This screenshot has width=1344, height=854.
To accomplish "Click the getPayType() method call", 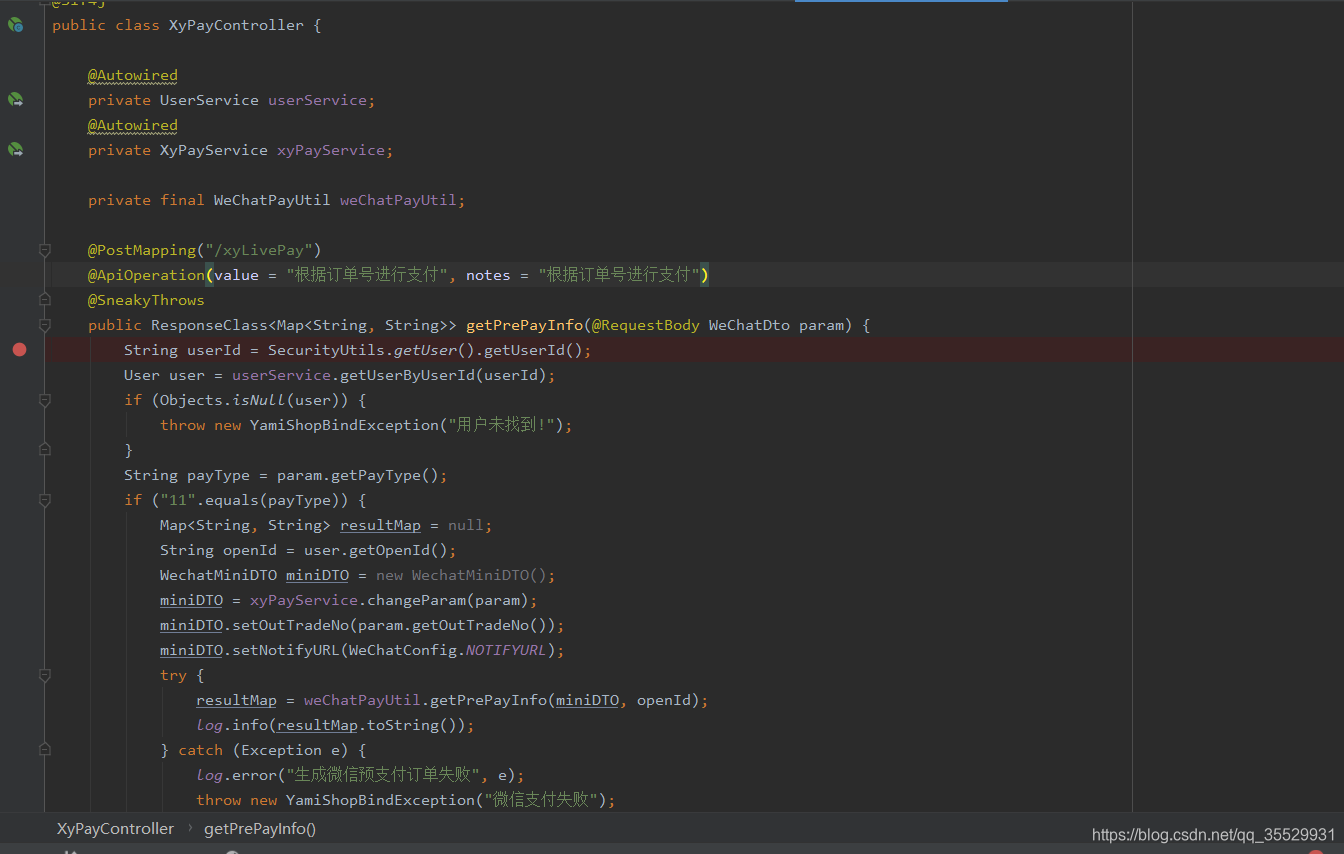I will (x=385, y=475).
